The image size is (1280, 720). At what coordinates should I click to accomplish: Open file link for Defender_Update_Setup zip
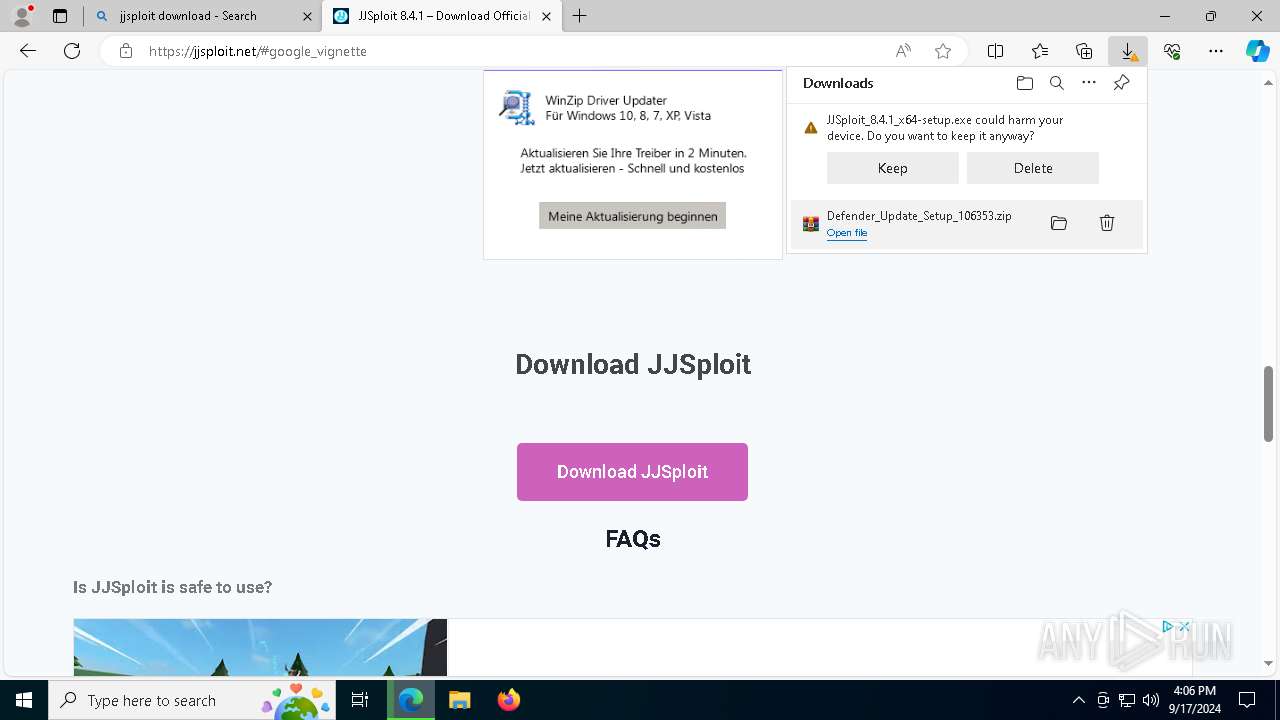click(847, 233)
